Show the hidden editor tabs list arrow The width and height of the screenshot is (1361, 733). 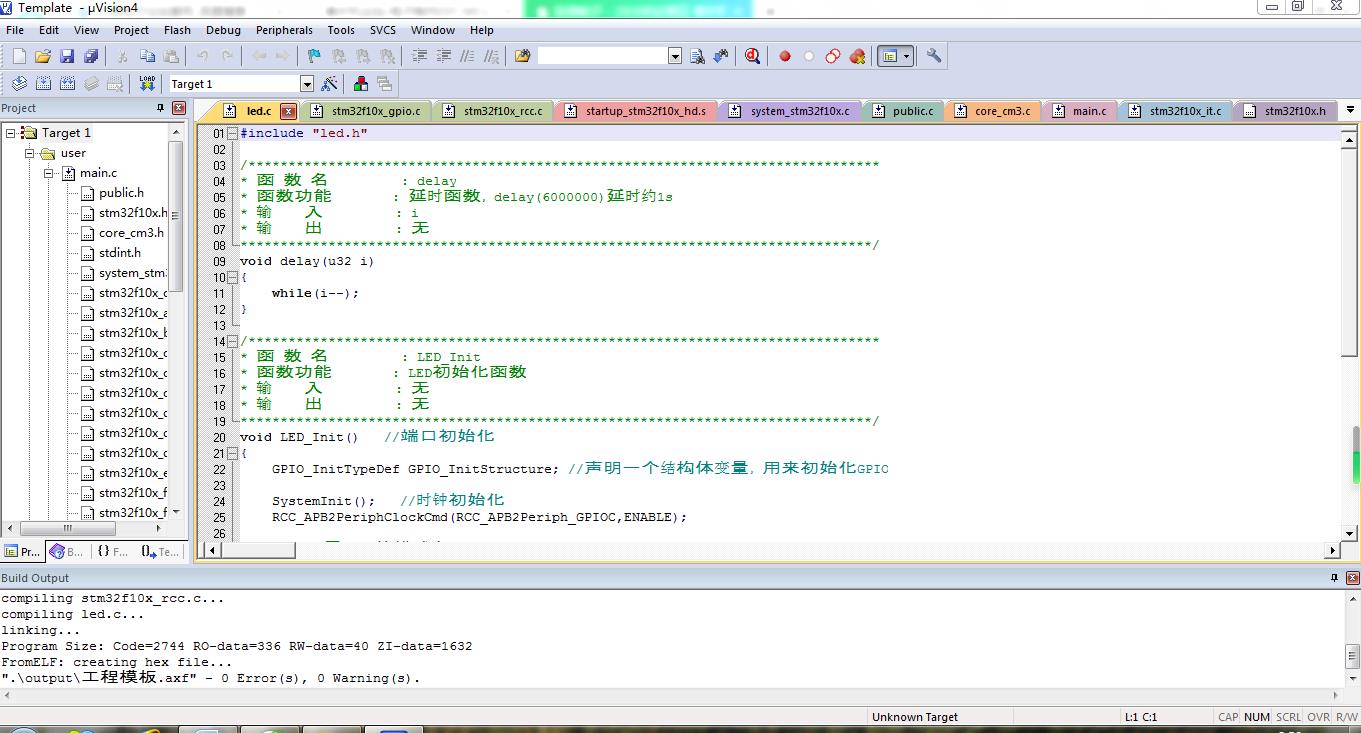[x=1350, y=110]
